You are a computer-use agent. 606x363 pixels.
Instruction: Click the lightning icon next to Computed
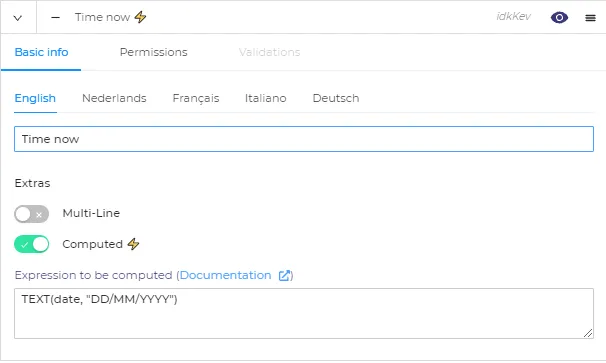click(133, 244)
